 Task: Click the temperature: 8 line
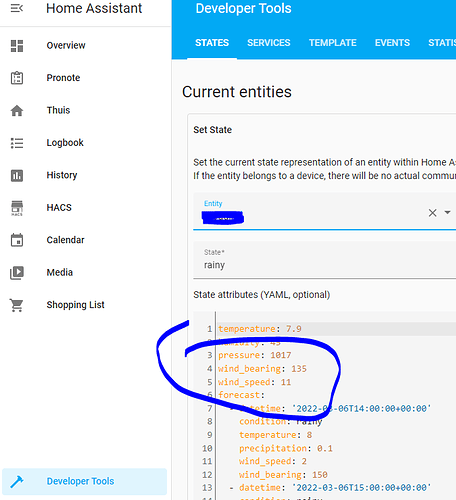pos(275,435)
